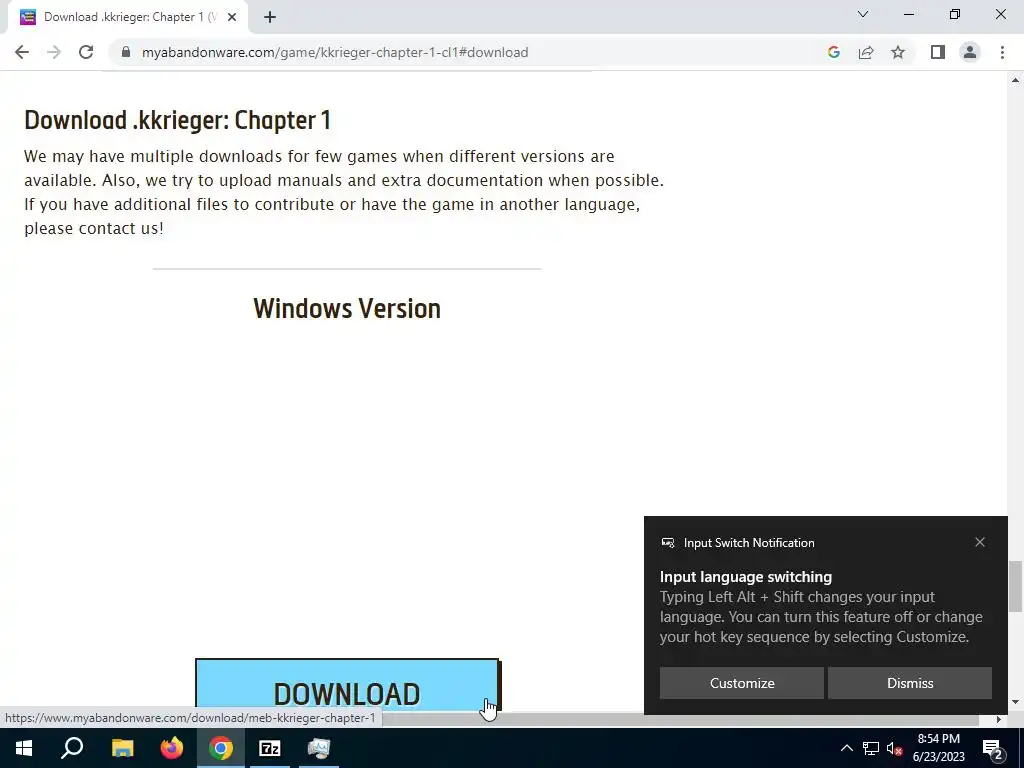Click the scroll up arrow of the page

click(1015, 80)
